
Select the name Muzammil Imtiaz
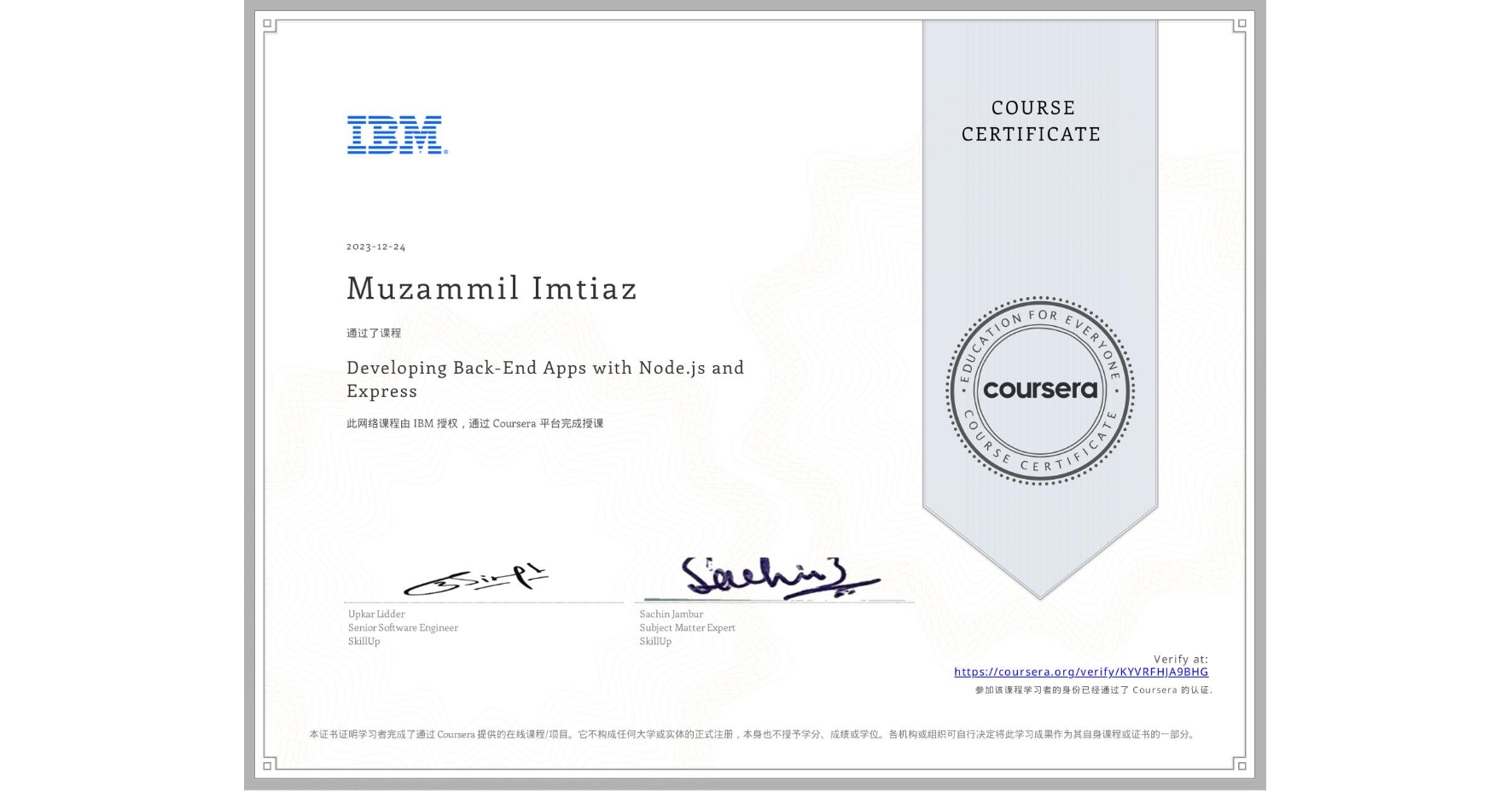(x=491, y=288)
